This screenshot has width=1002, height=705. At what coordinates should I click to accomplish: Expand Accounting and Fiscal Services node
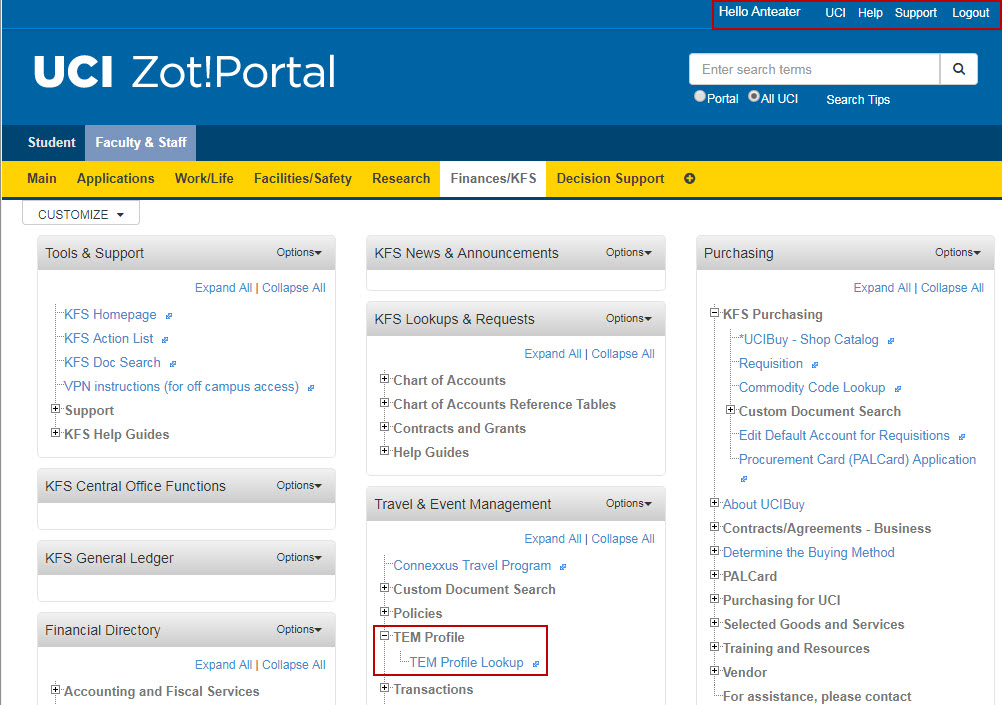[x=56, y=690]
